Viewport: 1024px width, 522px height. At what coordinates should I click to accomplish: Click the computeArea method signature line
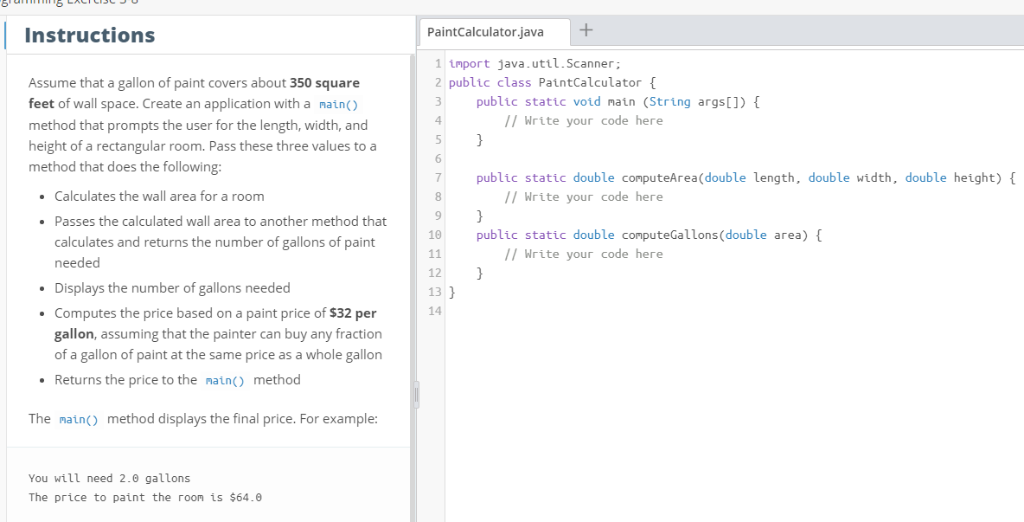click(745, 178)
